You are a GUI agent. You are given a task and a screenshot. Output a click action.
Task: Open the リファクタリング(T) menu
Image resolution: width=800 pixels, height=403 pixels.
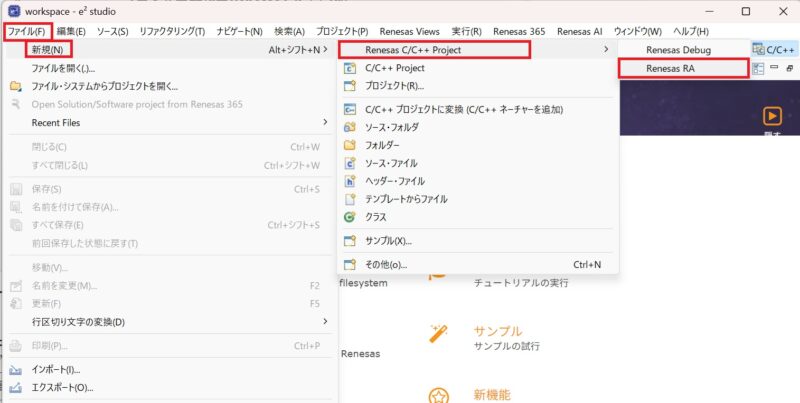[x=172, y=32]
